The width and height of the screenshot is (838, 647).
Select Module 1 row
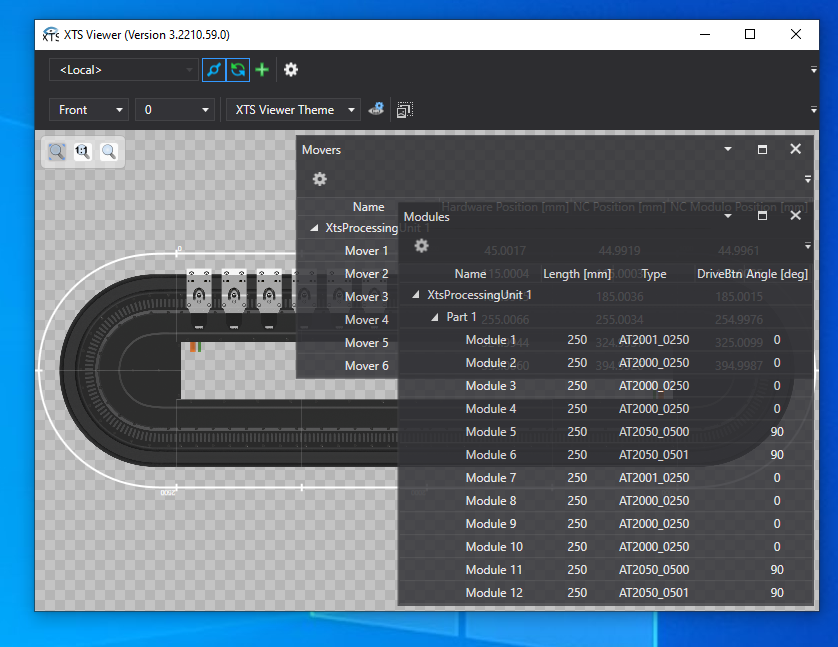point(606,340)
